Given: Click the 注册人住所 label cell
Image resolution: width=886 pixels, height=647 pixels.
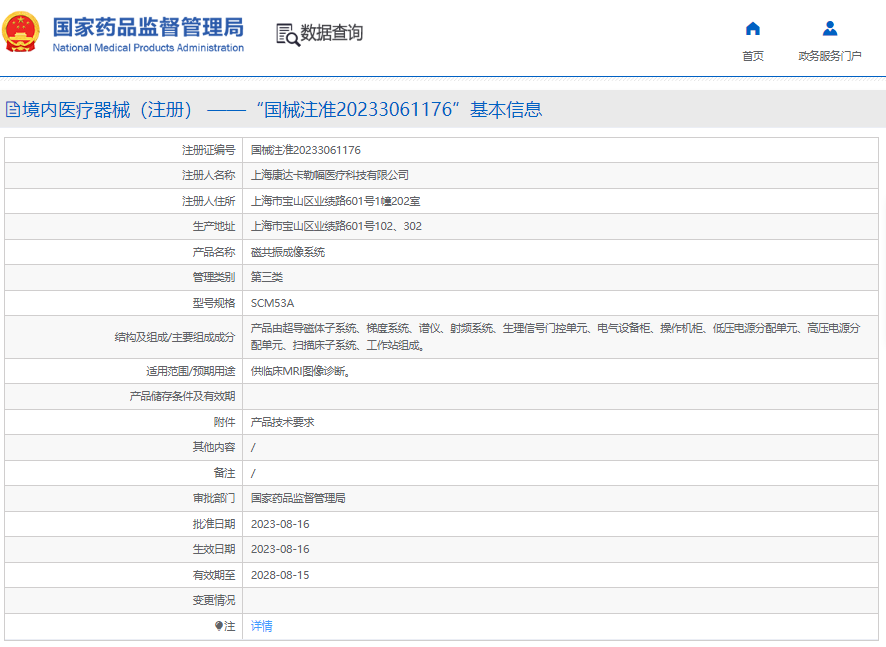Looking at the screenshot, I should pos(124,201).
